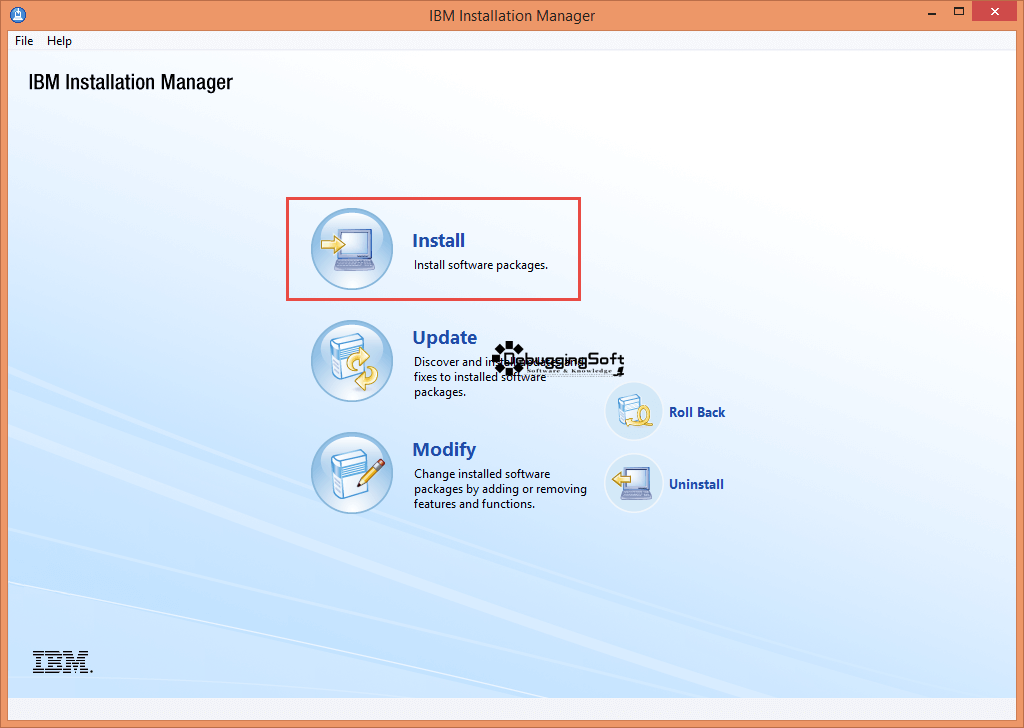1024x728 pixels.
Task: Click the 'Change installed software' description text
Action: (500, 489)
